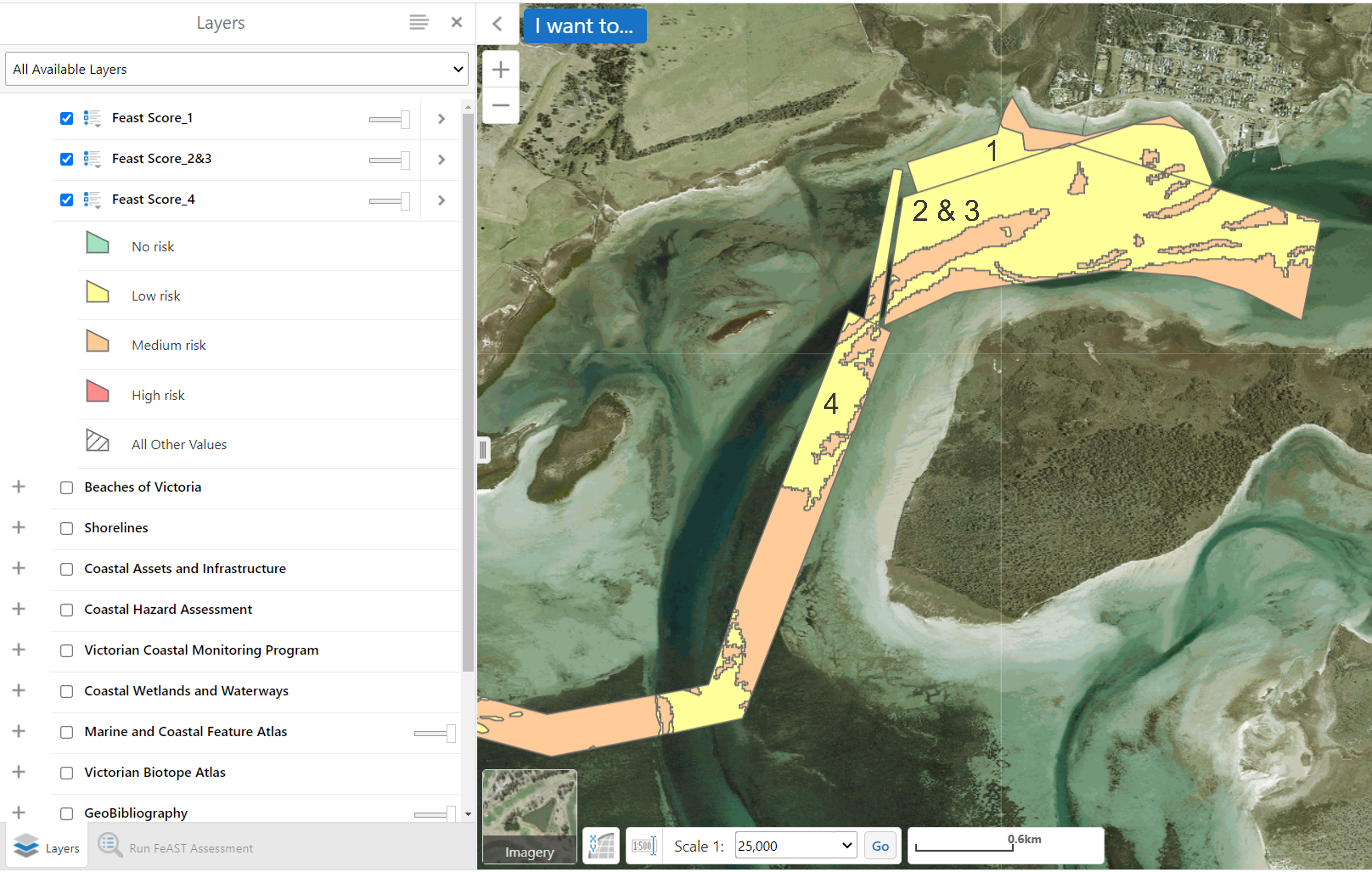The image size is (1372, 872).
Task: Expand the Feast Score_1 layer options arrow
Action: click(440, 118)
